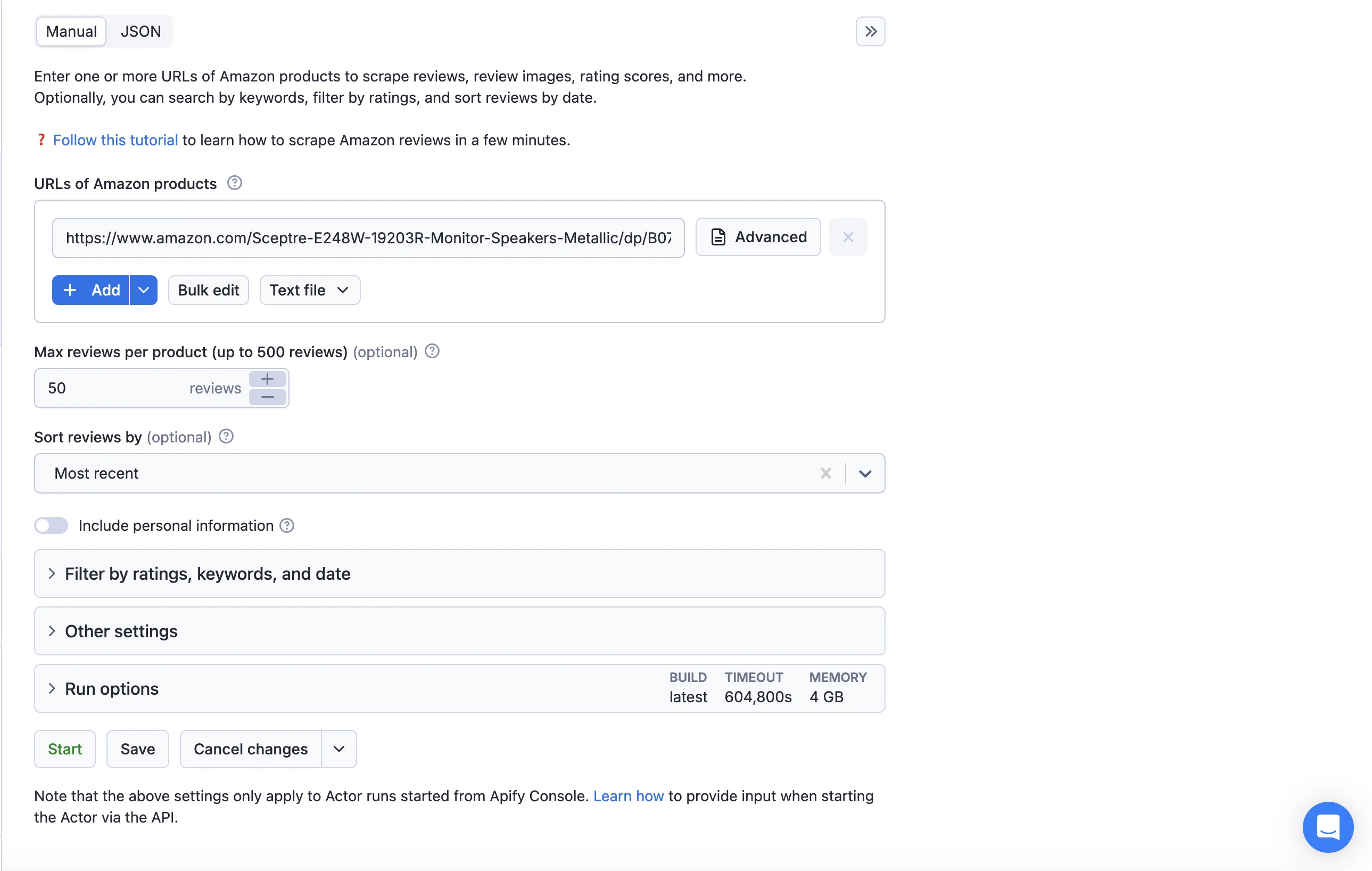Click the collapse panel double-chevron icon

point(870,31)
